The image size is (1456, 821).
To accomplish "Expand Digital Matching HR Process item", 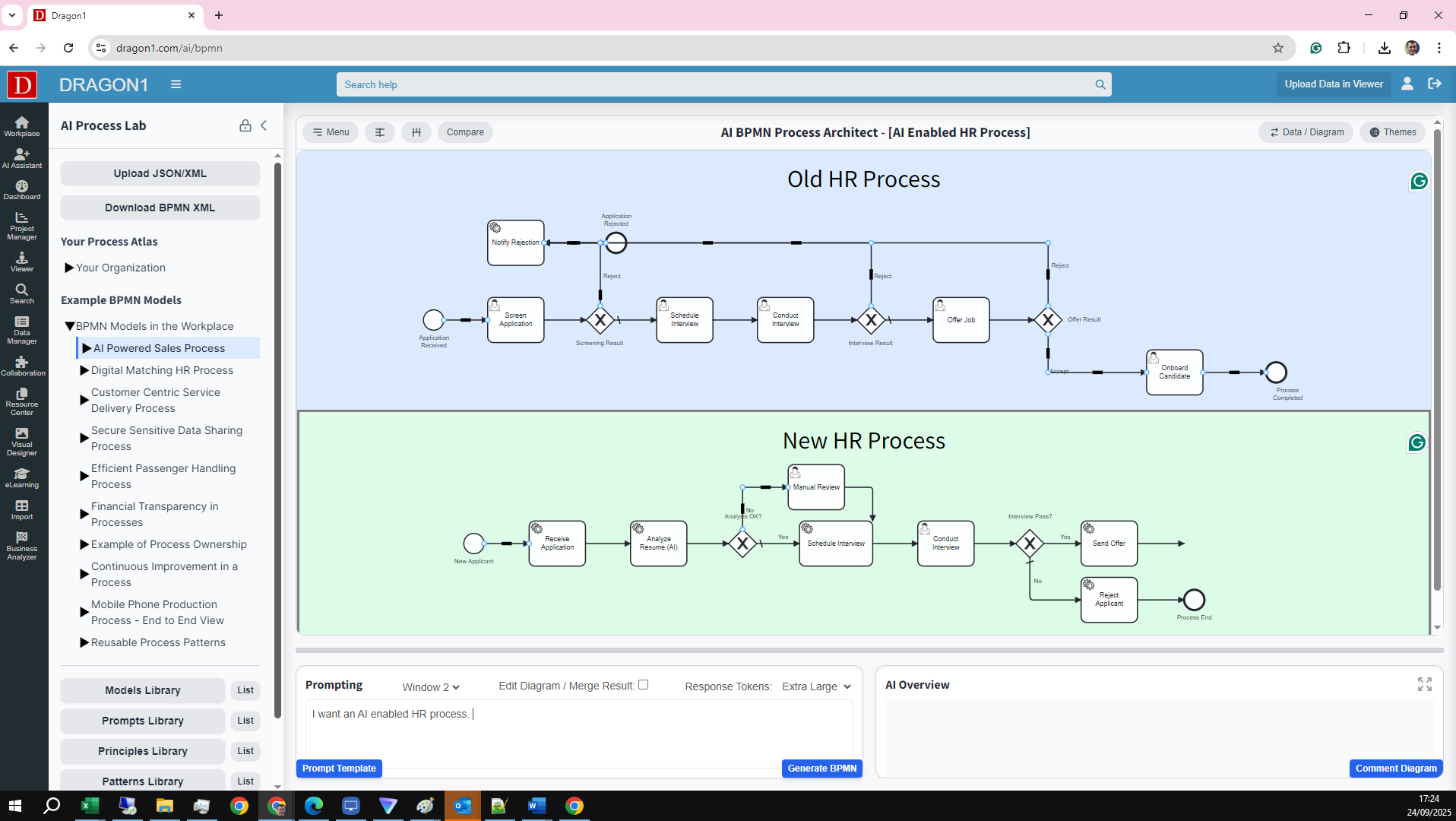I will (x=84, y=370).
